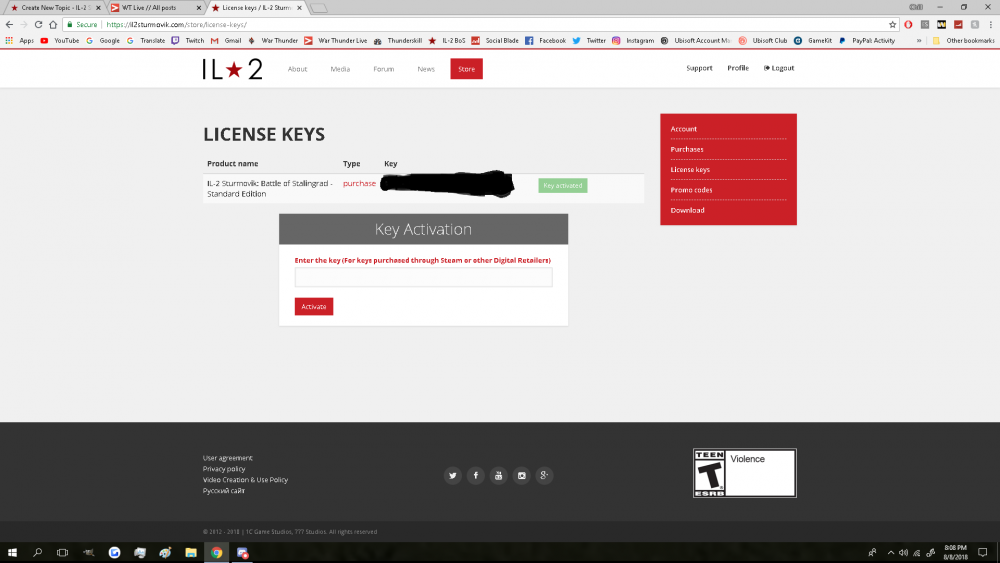Screen dimensions: 1000x563
Task: Open Thunderskill bookmark
Action: pos(398,40)
